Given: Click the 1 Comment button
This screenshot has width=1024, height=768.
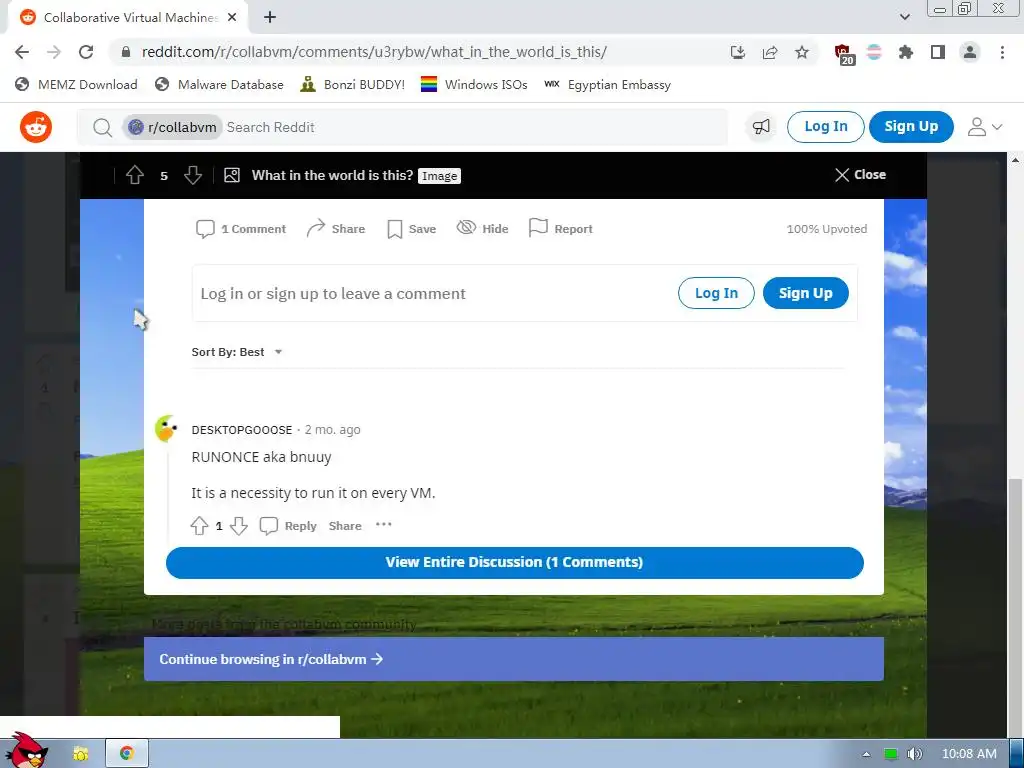Looking at the screenshot, I should coord(241,229).
